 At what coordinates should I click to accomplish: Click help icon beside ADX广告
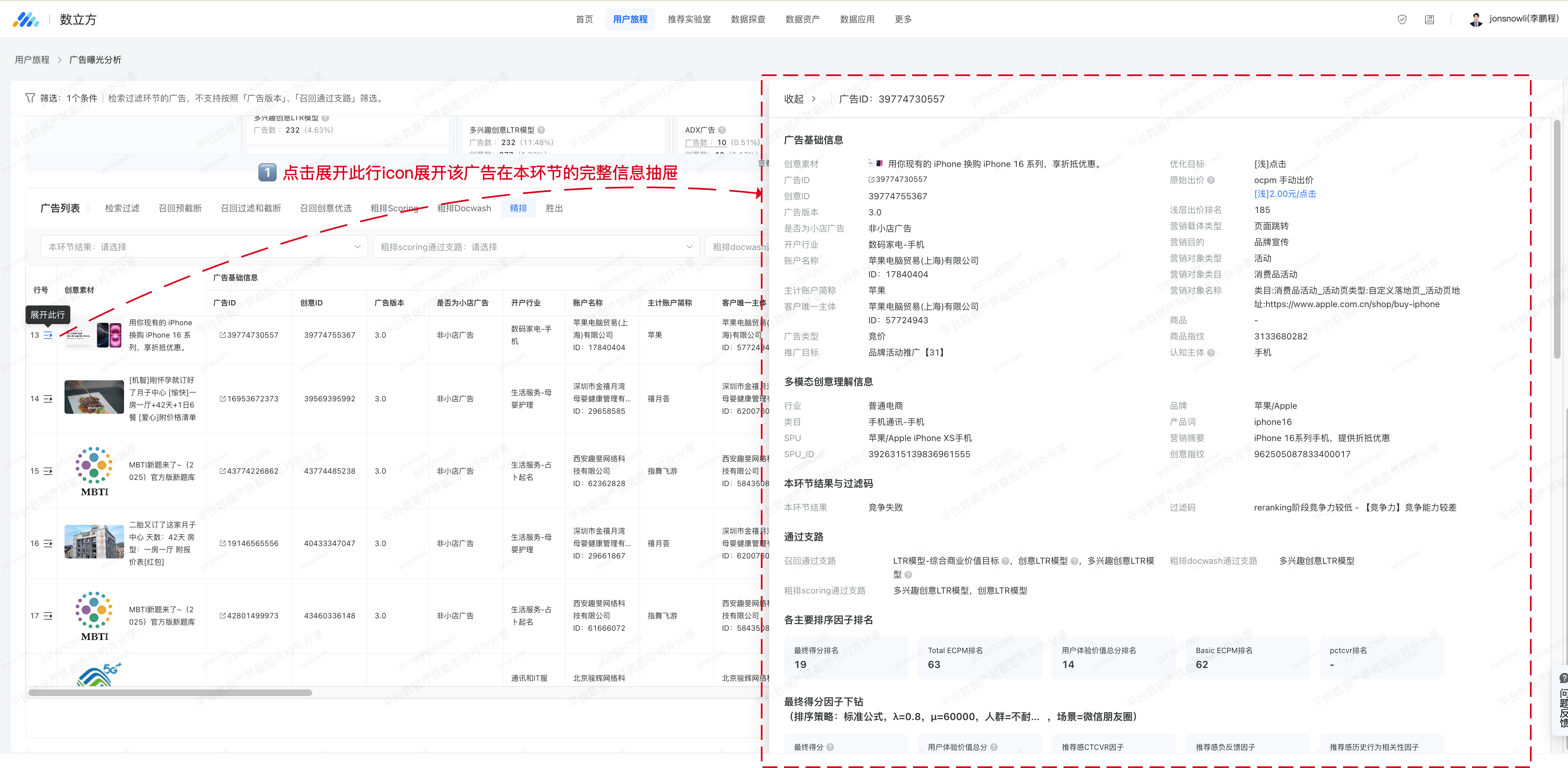[x=722, y=130]
